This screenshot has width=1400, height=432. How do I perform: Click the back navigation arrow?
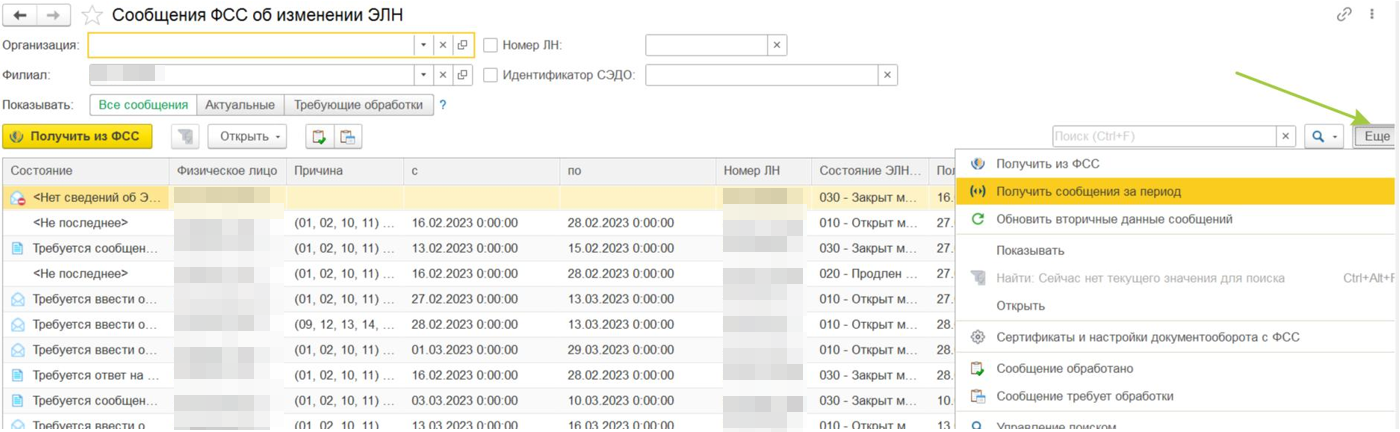[x=19, y=15]
